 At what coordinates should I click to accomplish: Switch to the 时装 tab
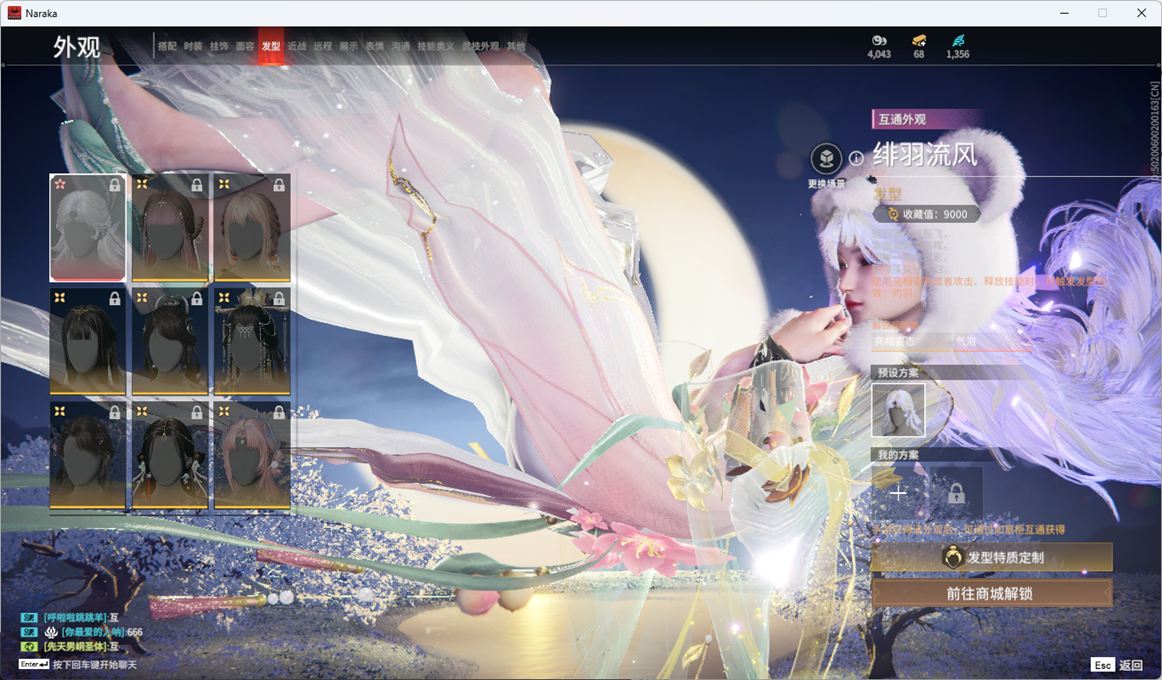[x=193, y=46]
